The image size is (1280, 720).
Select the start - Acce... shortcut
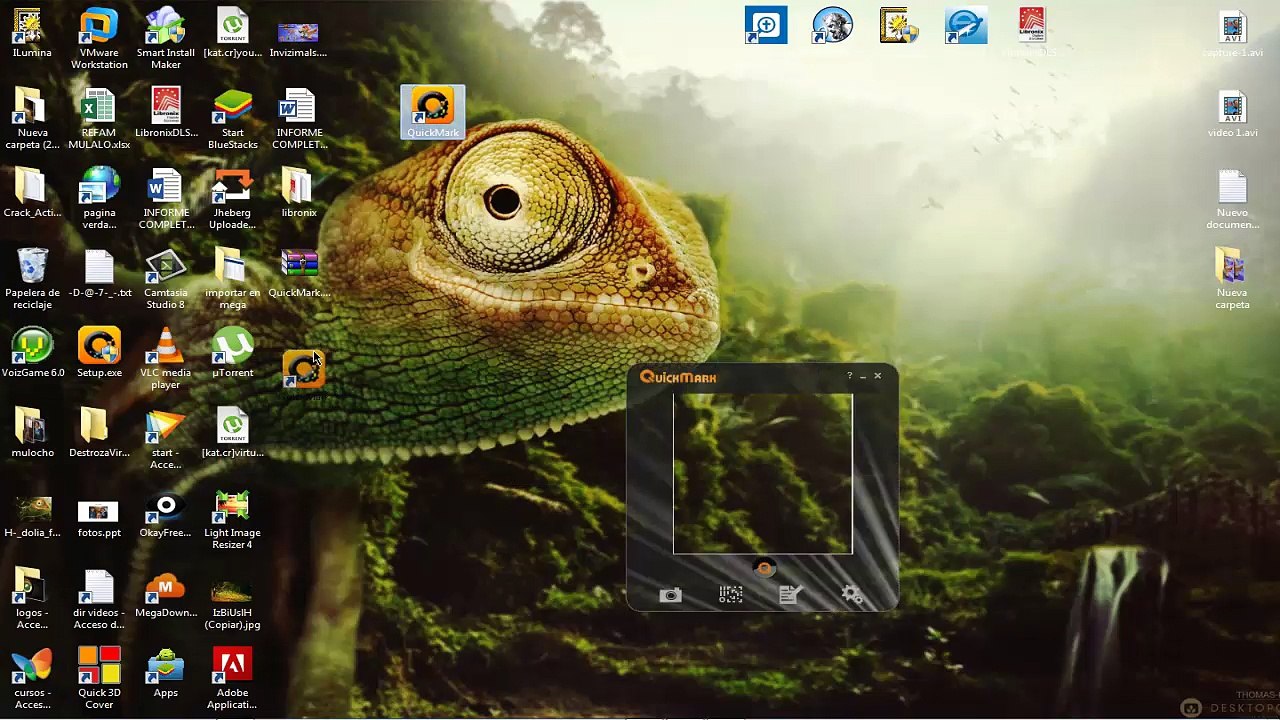pos(166,438)
